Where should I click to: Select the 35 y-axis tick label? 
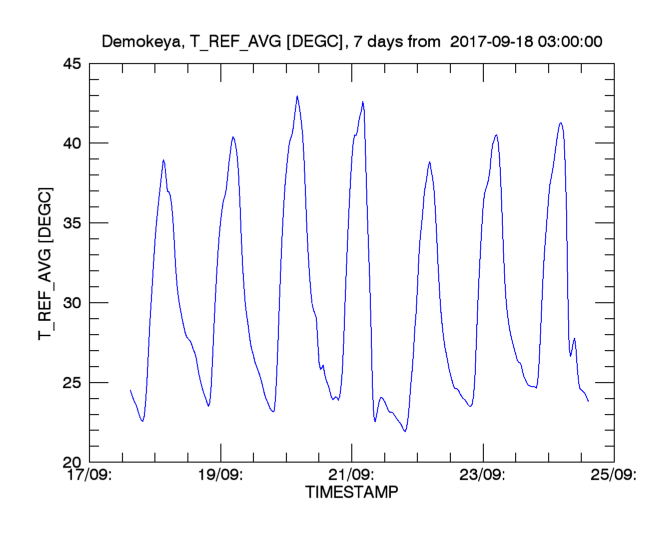(73, 223)
